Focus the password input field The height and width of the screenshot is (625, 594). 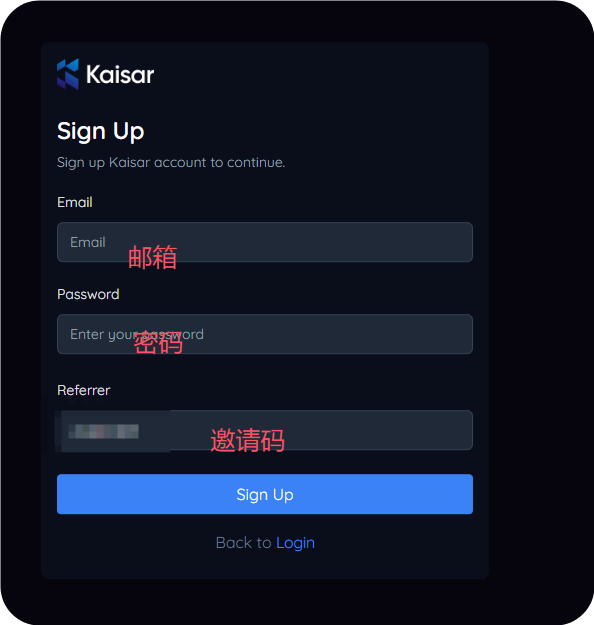pos(265,334)
